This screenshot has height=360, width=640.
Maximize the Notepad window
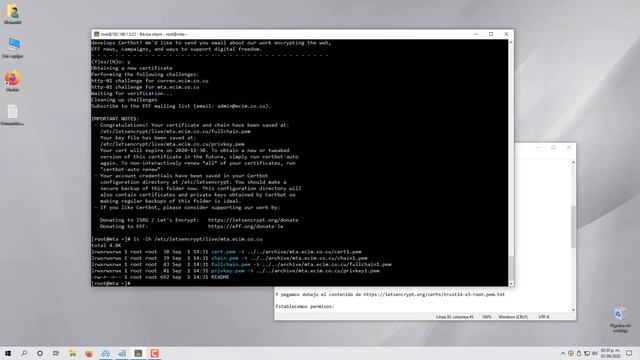pos(553,147)
